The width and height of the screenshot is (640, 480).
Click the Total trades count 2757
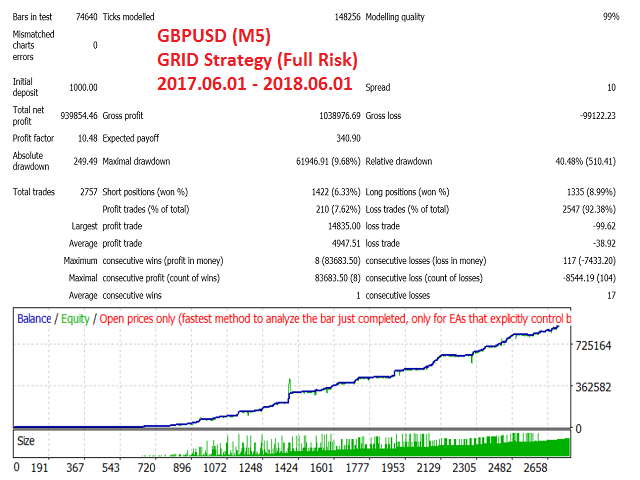85,191
